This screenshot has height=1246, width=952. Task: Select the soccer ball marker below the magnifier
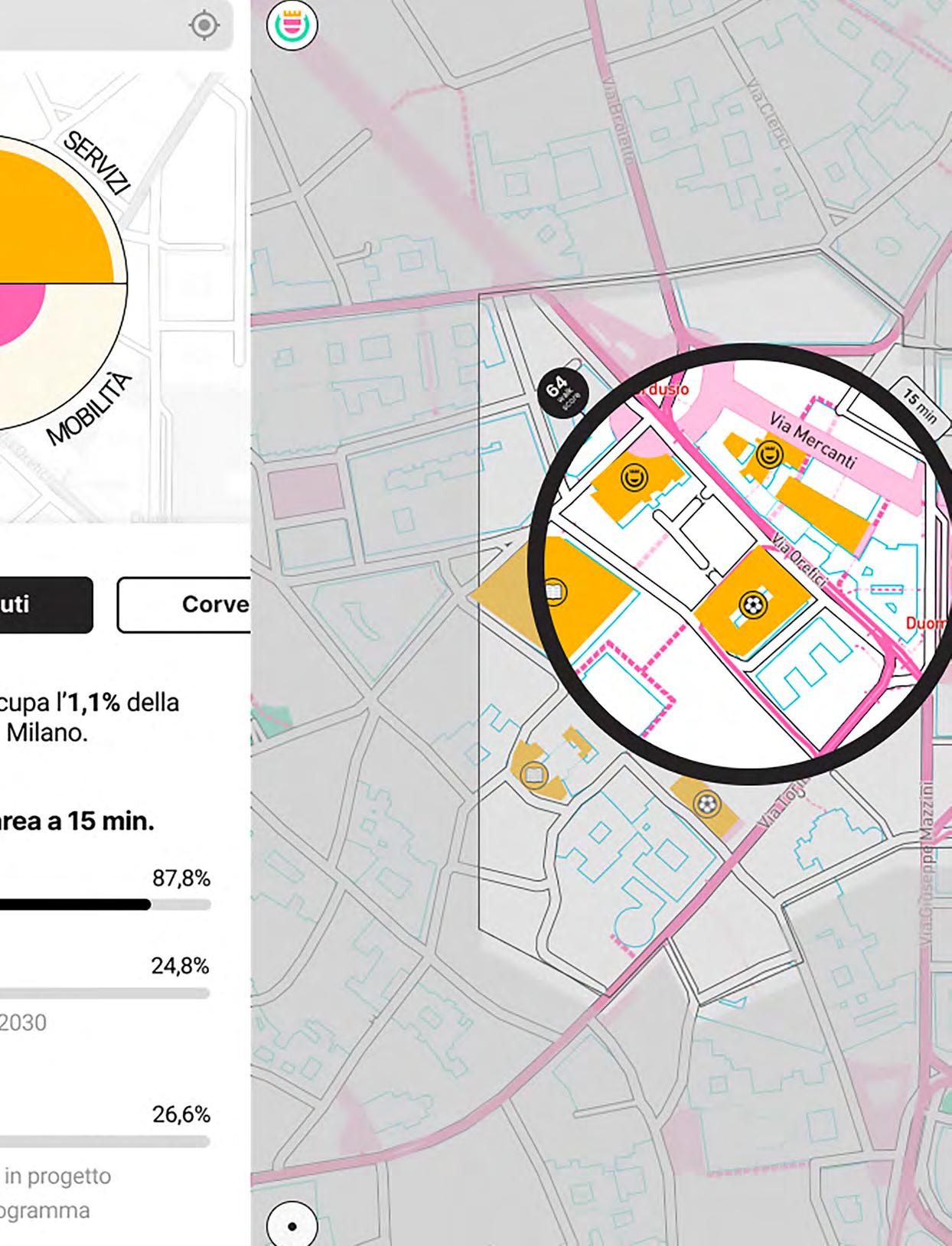coord(706,804)
